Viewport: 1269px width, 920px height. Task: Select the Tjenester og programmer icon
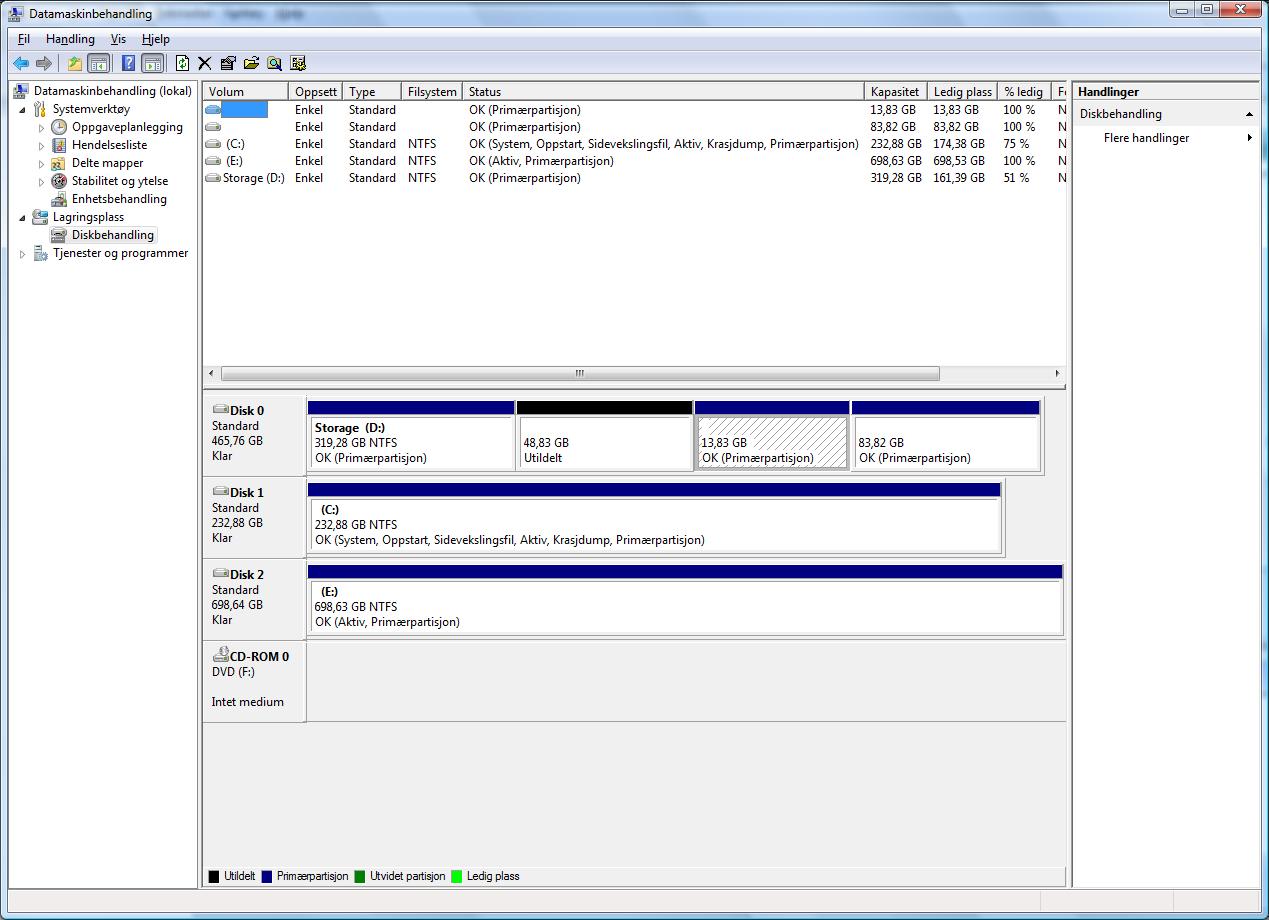[40, 253]
